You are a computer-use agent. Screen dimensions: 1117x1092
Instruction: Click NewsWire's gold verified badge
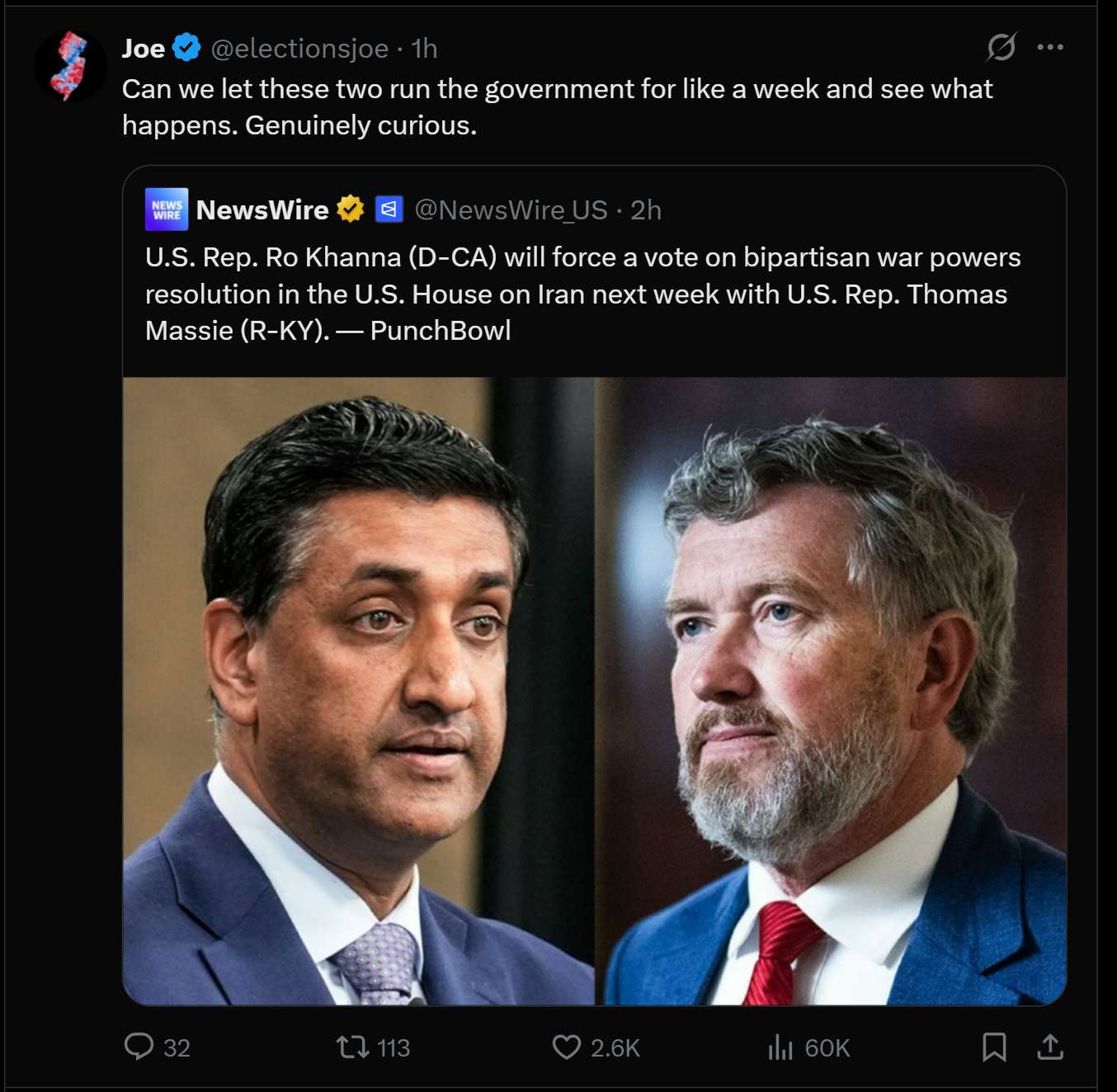(x=351, y=209)
